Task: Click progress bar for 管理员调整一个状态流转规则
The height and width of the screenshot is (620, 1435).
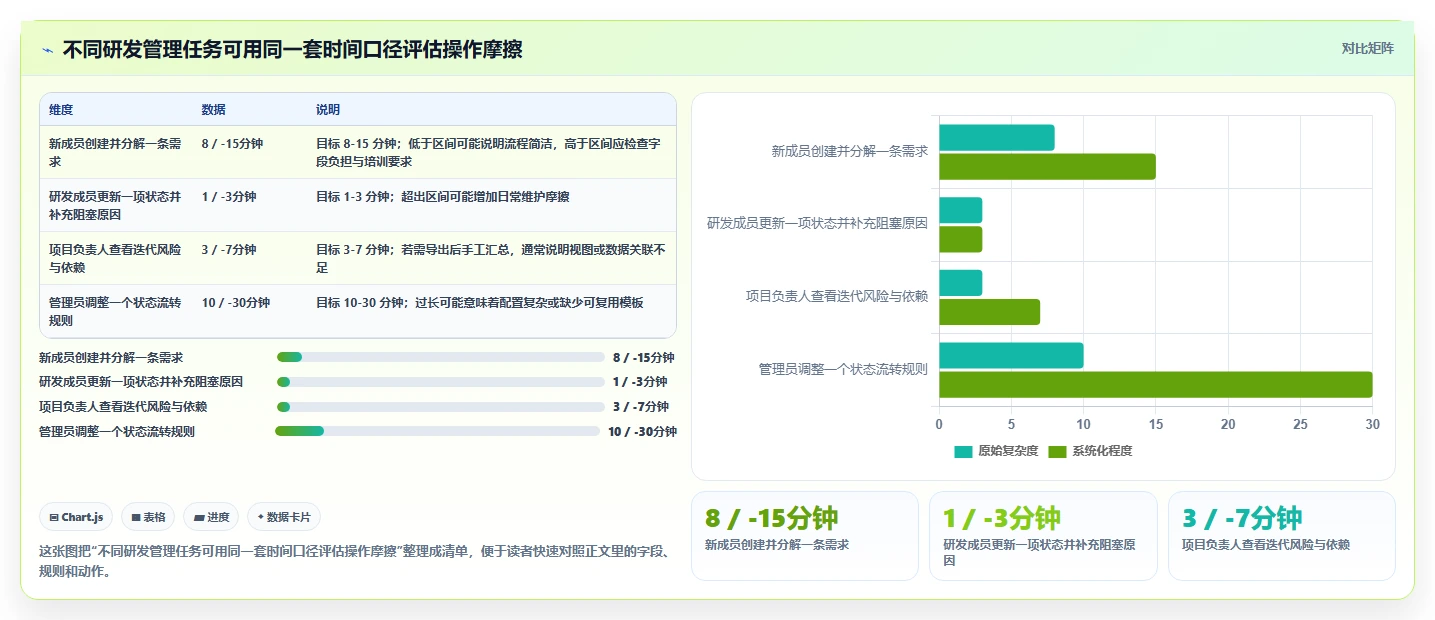Action: tap(437, 431)
